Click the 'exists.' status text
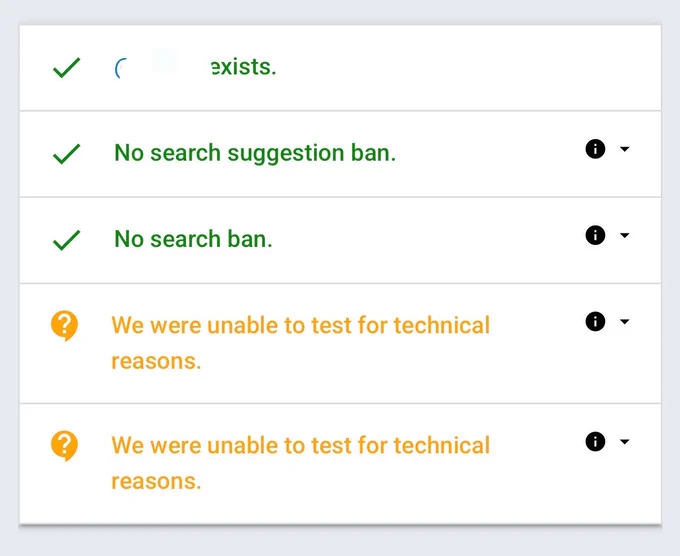Image resolution: width=680 pixels, height=556 pixels. [x=244, y=67]
